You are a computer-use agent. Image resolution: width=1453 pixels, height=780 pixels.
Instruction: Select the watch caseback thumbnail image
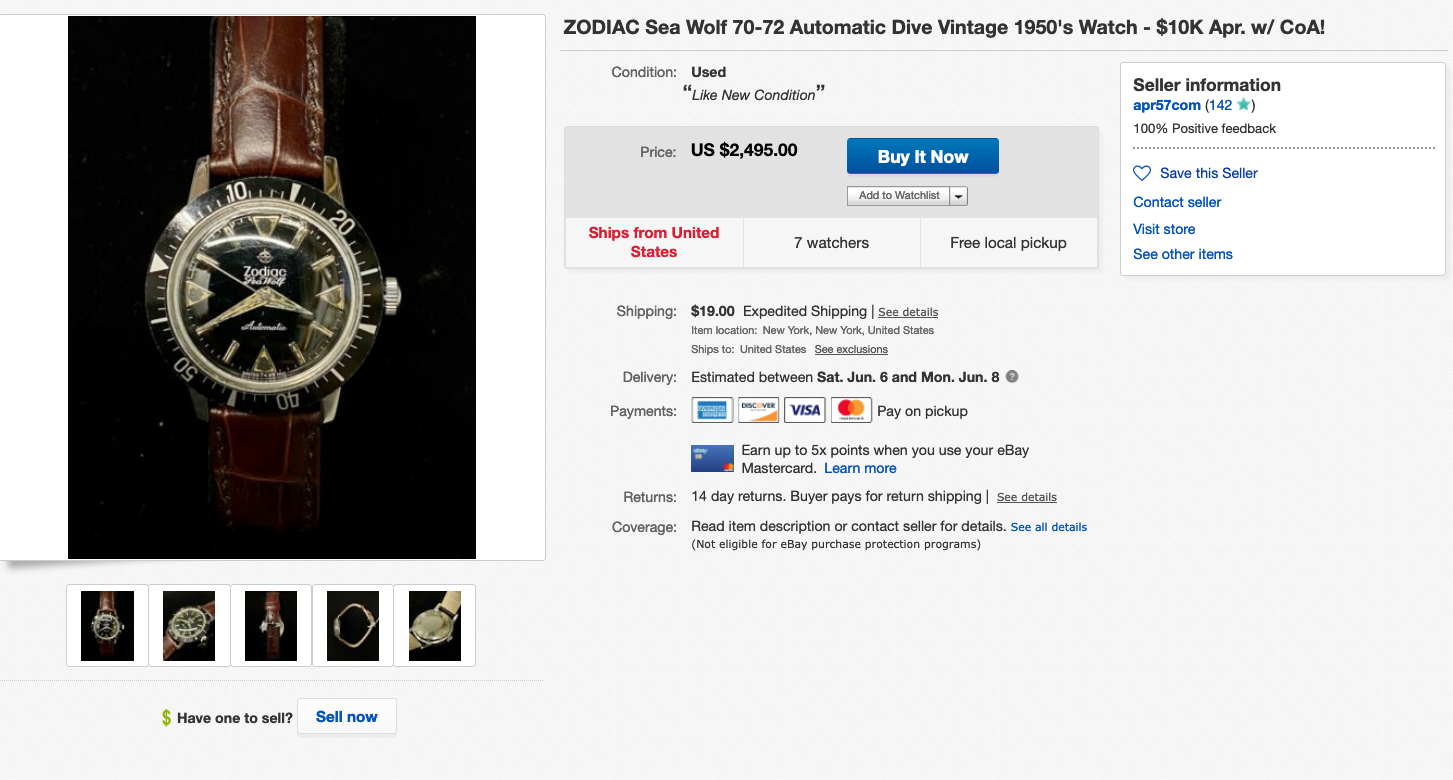tap(435, 625)
